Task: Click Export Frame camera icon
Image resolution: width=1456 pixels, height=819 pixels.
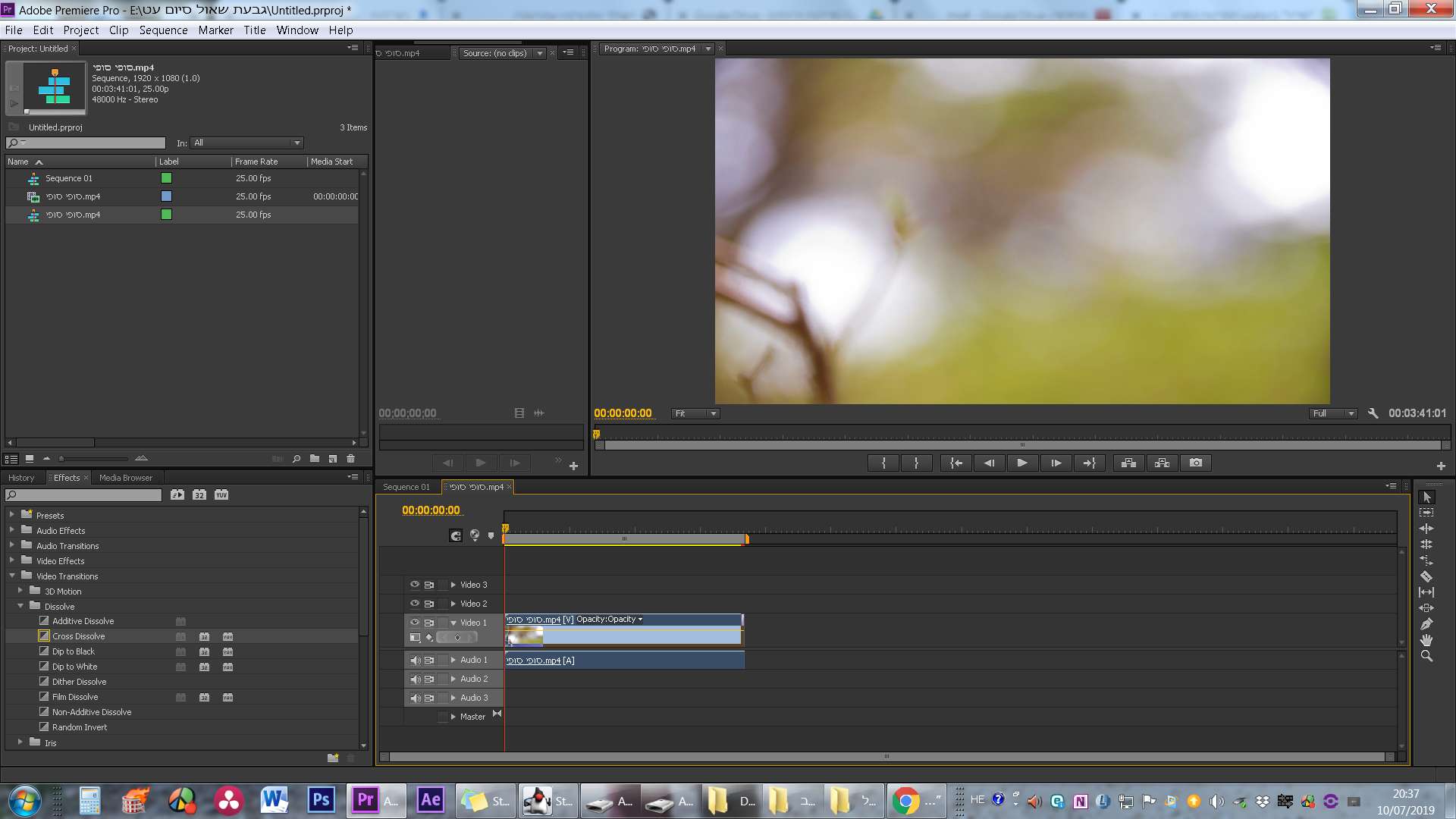Action: 1196,463
